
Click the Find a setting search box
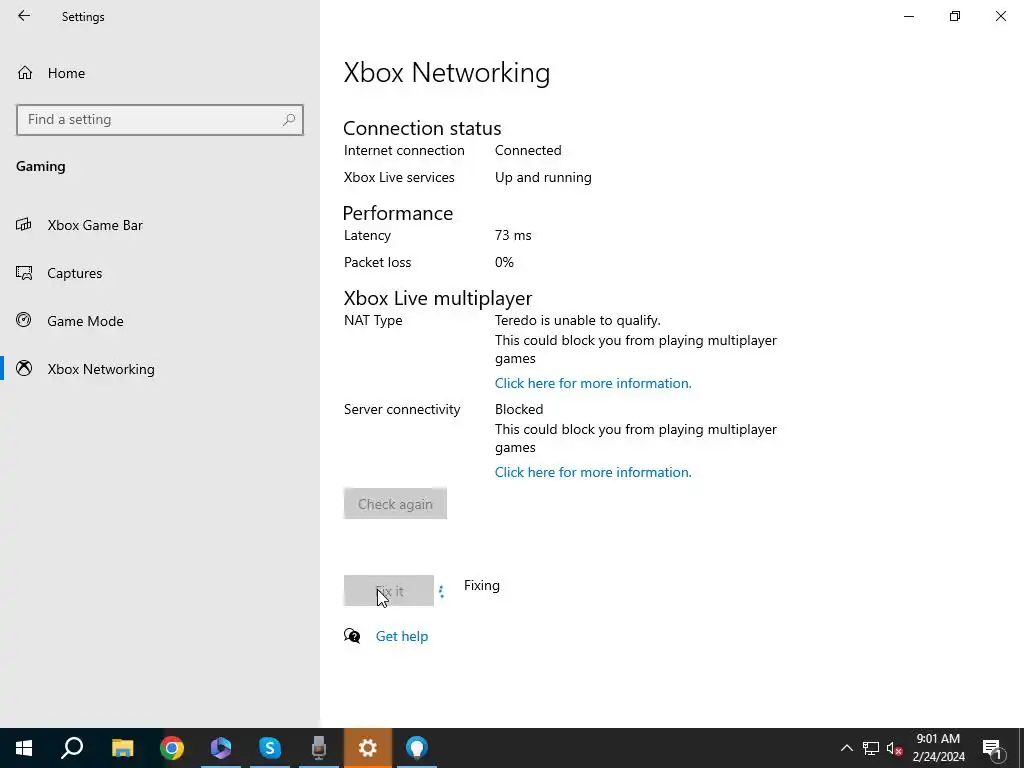(160, 120)
